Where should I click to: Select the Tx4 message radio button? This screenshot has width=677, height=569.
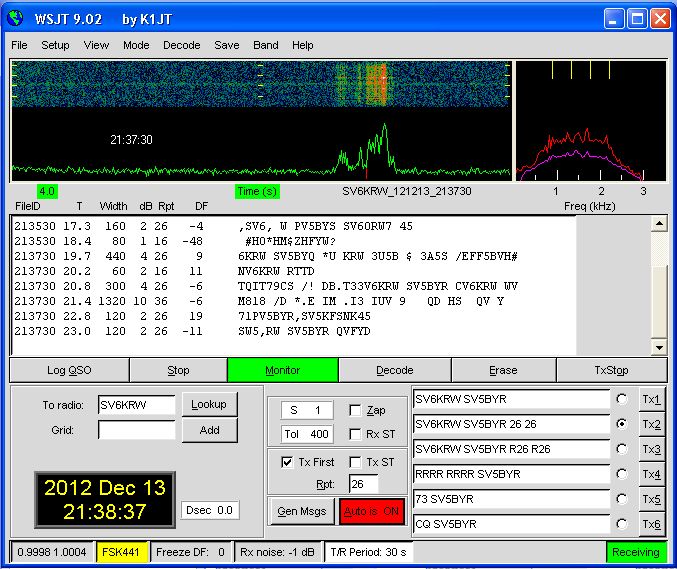click(x=622, y=474)
